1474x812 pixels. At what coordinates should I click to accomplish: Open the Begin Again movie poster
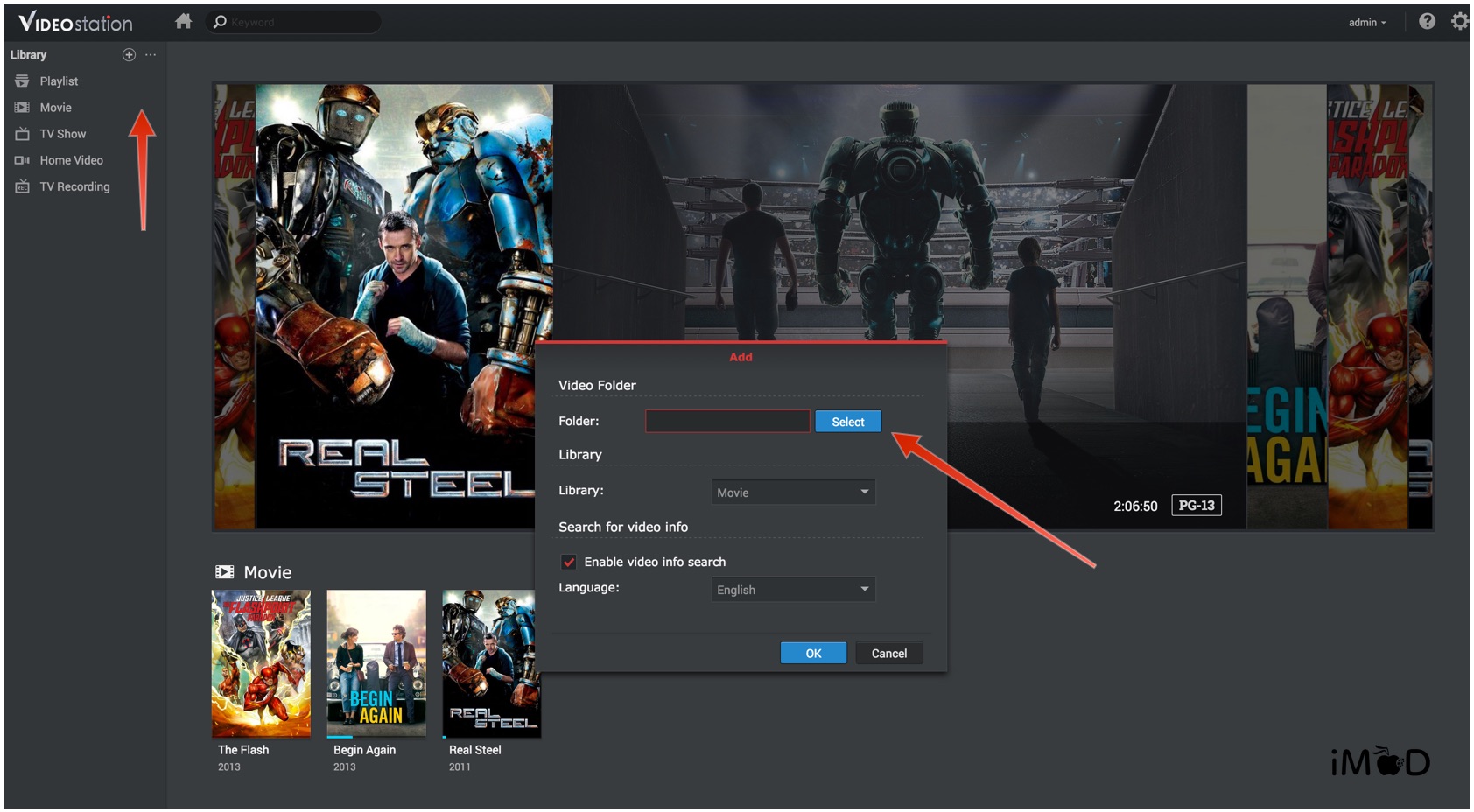(x=376, y=663)
